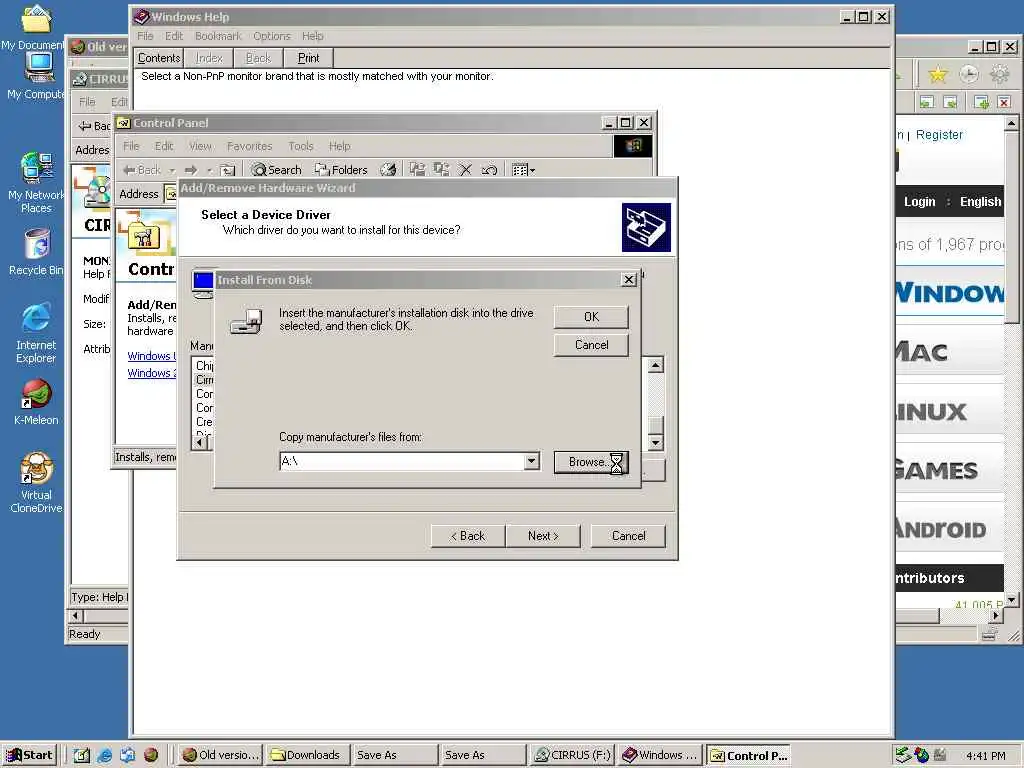Click Mac category banner on web page
Image resolution: width=1024 pixels, height=768 pixels.
click(x=950, y=353)
